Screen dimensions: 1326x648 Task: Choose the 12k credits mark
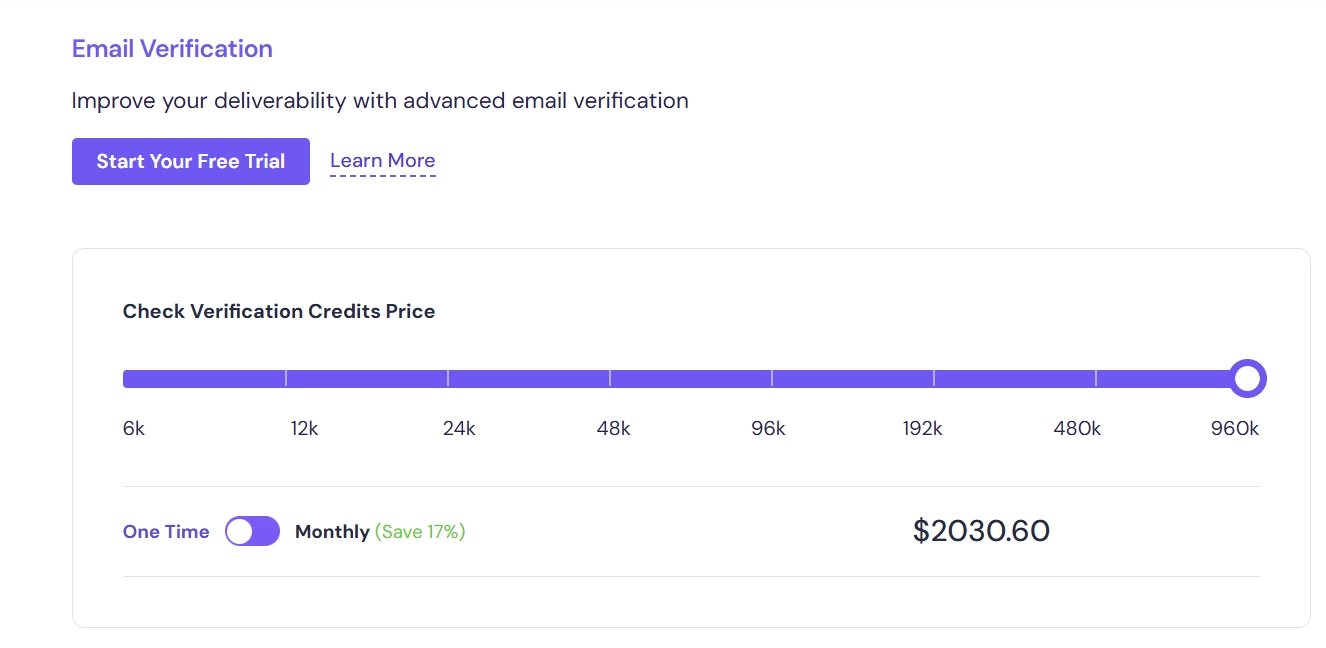pos(304,429)
